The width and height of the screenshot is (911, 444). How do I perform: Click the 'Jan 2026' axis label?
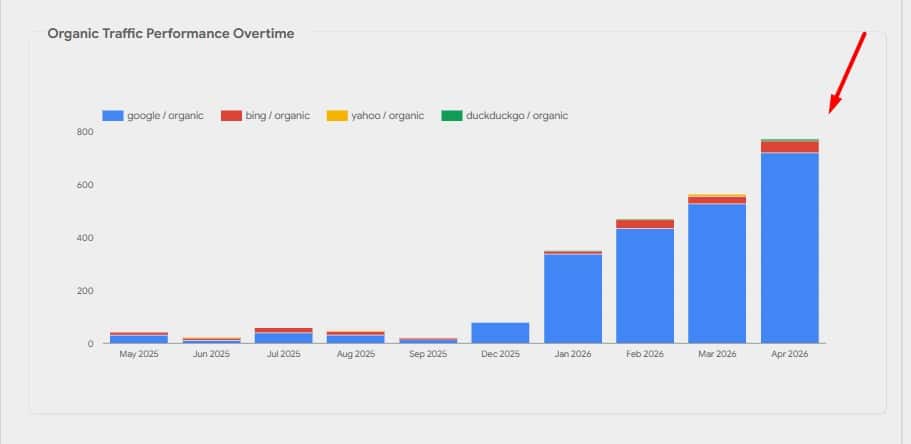tap(573, 354)
